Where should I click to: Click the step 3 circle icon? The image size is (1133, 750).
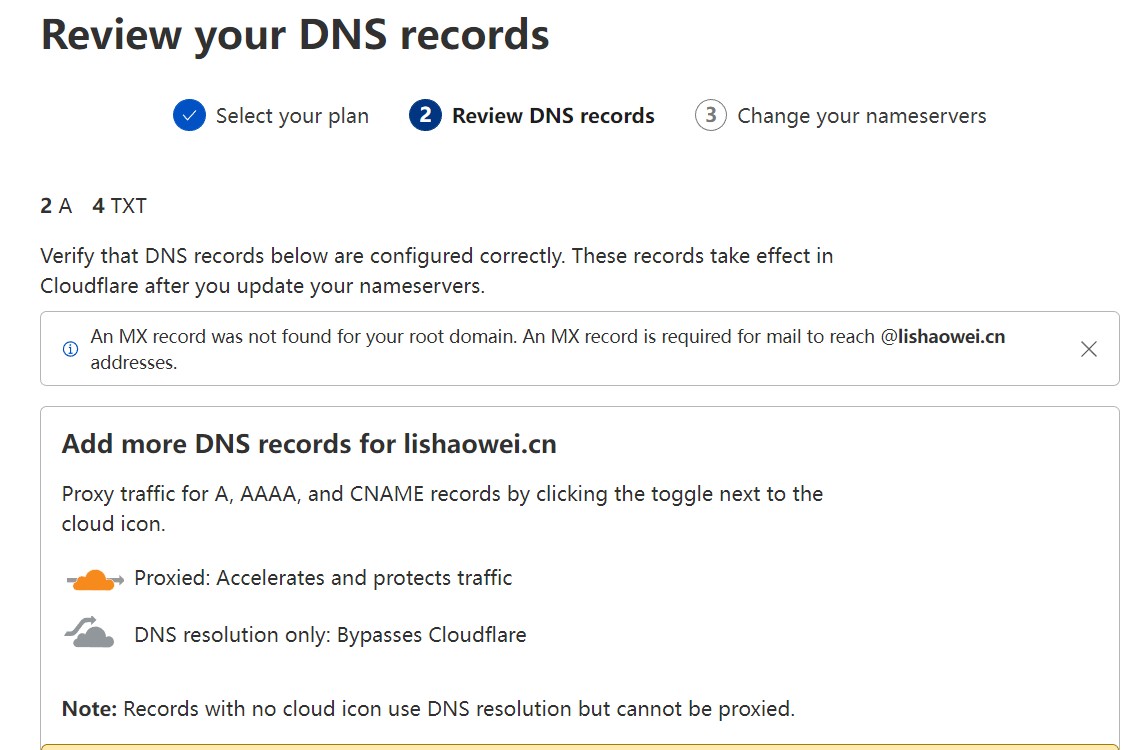pyautogui.click(x=710, y=116)
